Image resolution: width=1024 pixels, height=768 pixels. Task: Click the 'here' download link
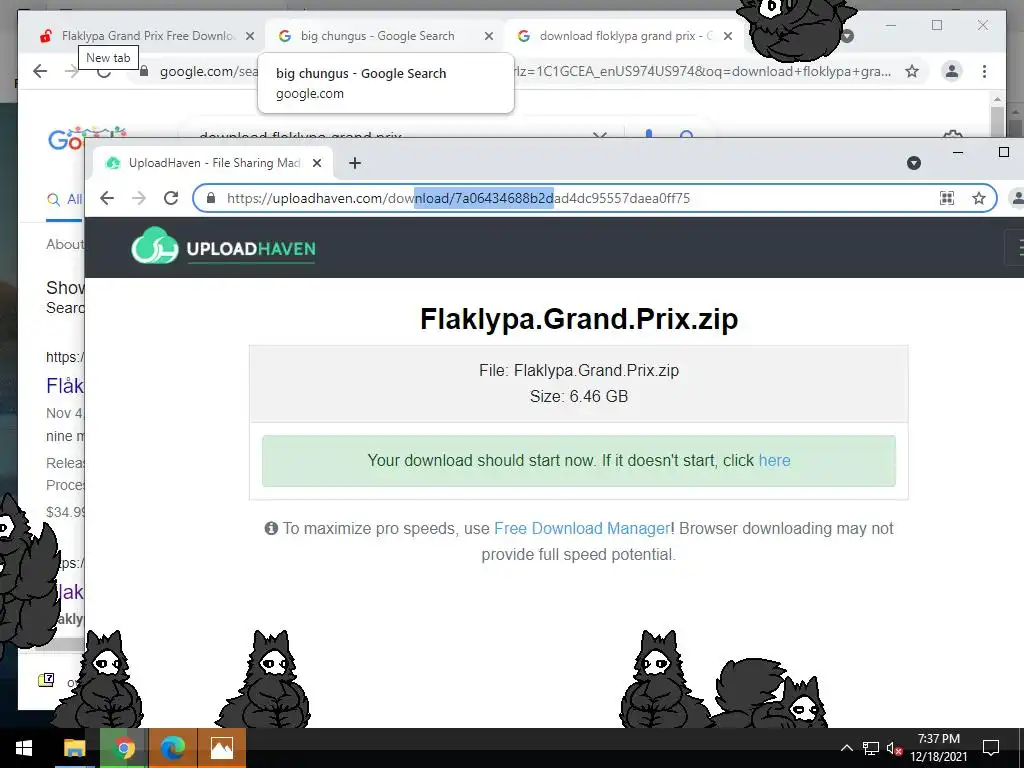click(x=775, y=460)
